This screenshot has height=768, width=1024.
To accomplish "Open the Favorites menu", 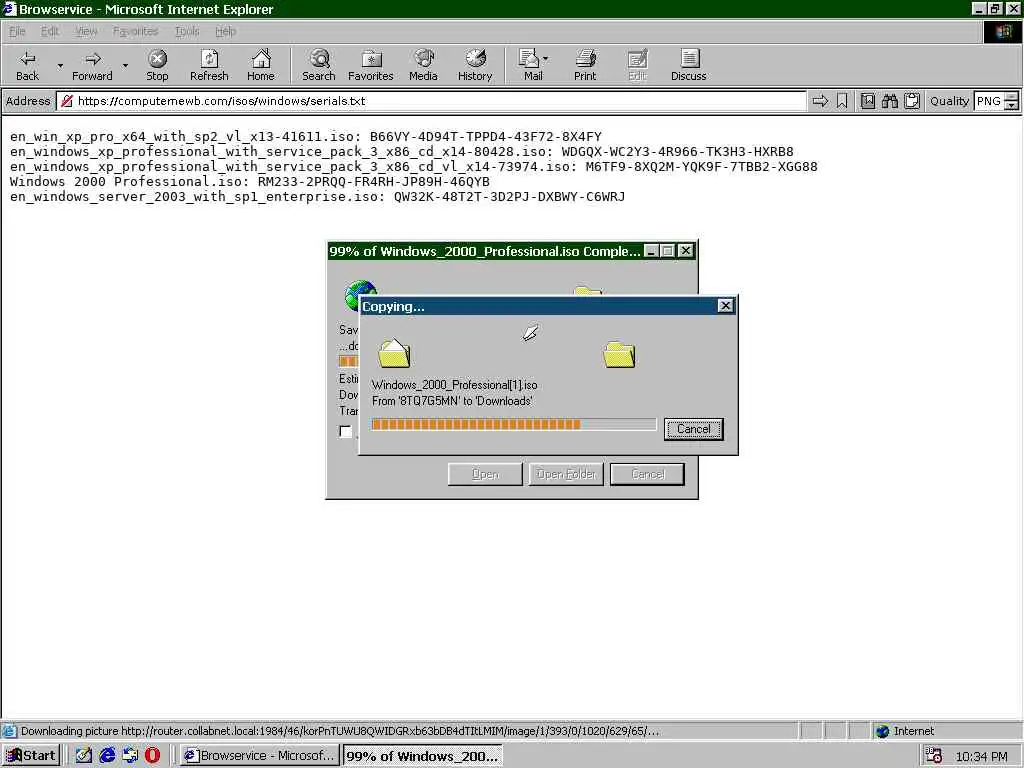I will point(135,31).
